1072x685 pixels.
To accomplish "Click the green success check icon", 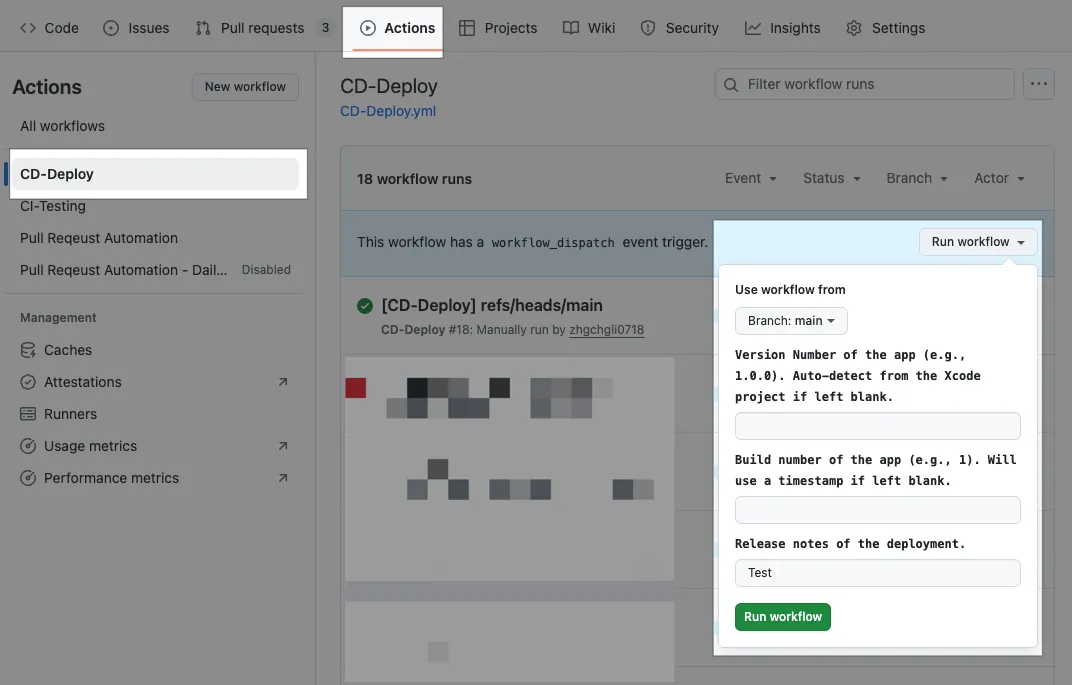I will [x=365, y=306].
